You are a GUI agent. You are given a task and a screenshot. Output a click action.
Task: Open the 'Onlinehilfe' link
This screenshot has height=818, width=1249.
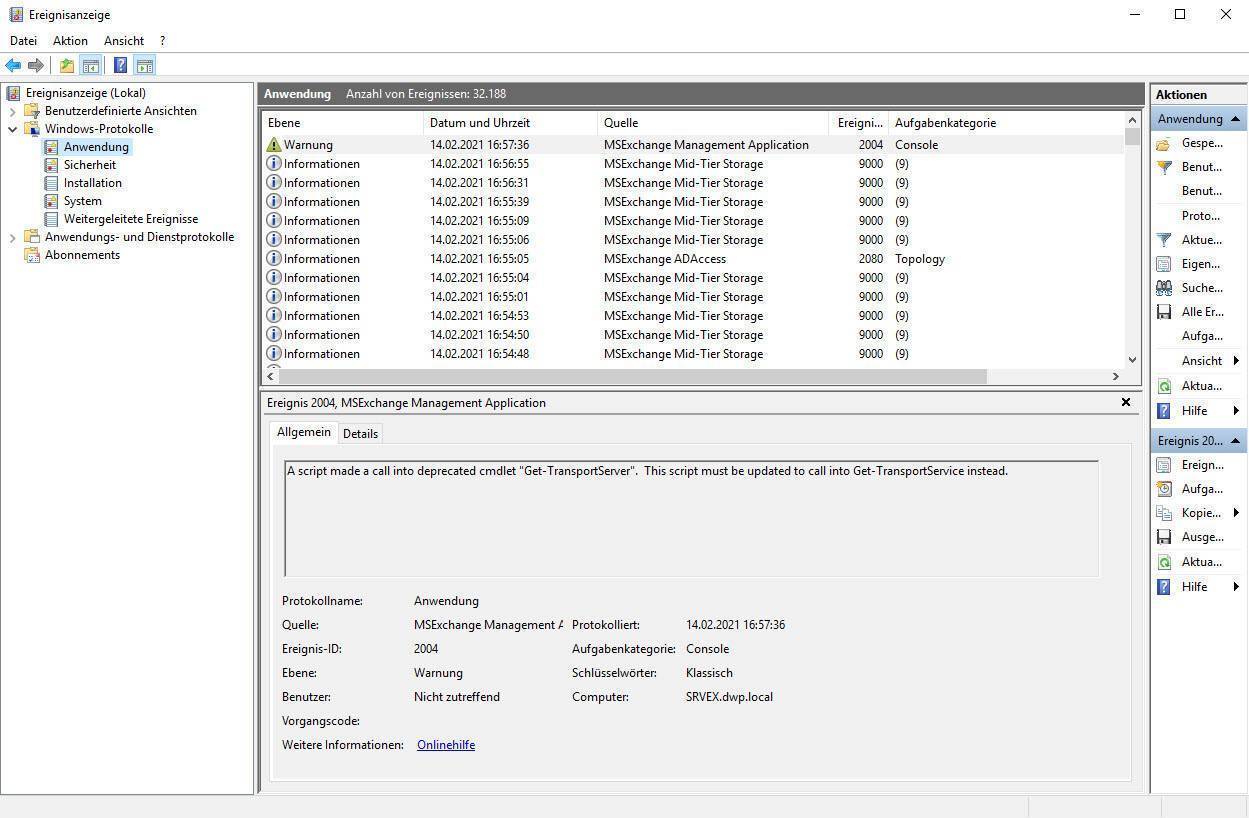click(445, 745)
